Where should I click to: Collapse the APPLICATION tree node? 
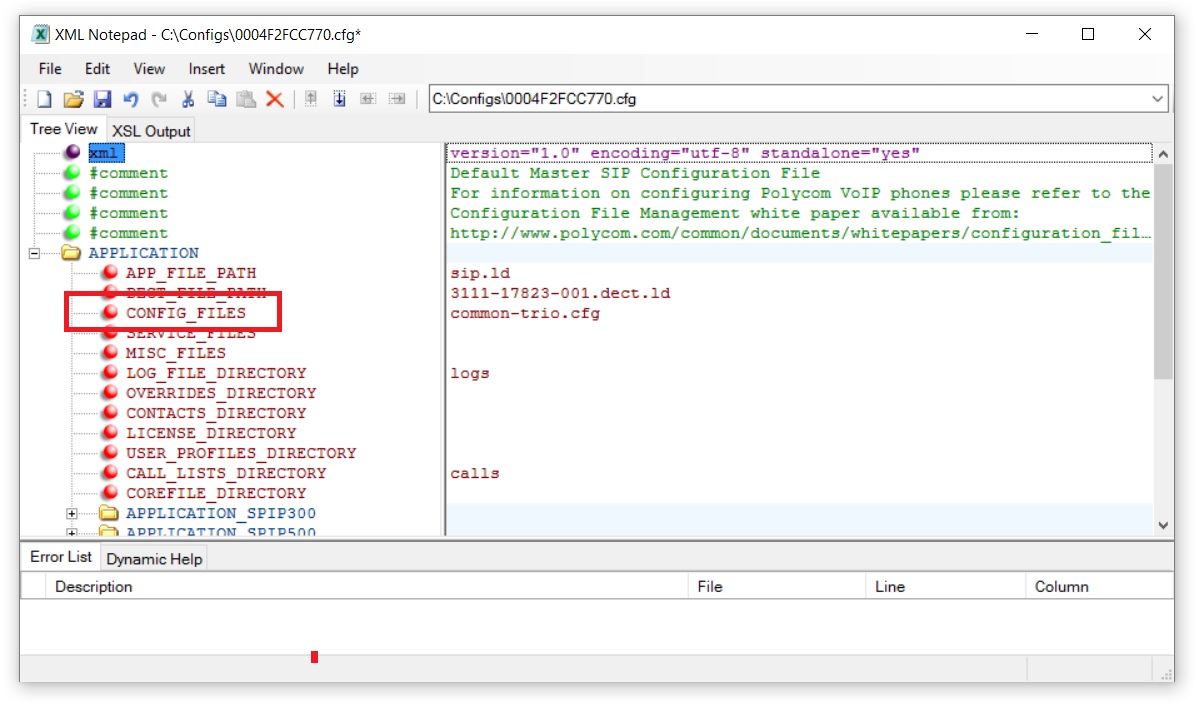click(34, 254)
